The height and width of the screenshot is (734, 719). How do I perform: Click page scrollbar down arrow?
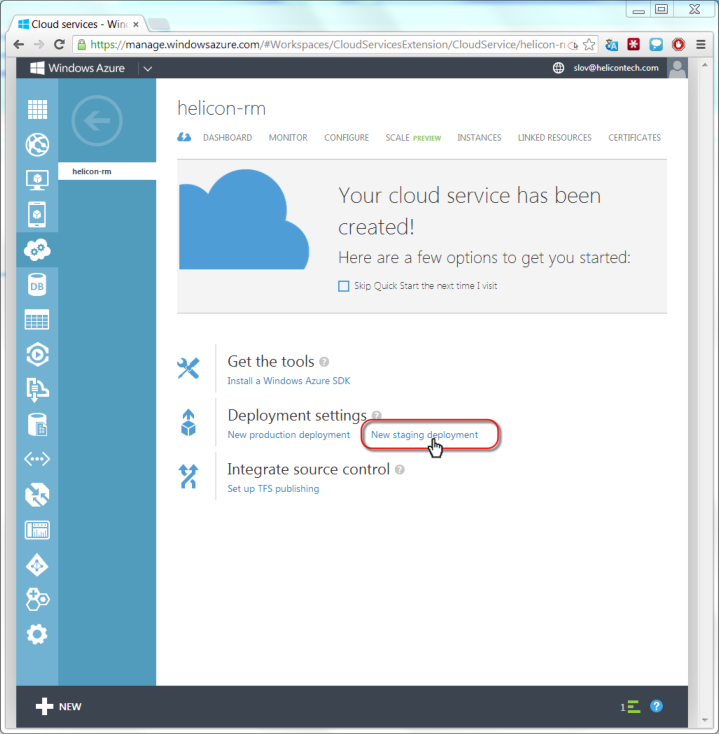point(705,720)
